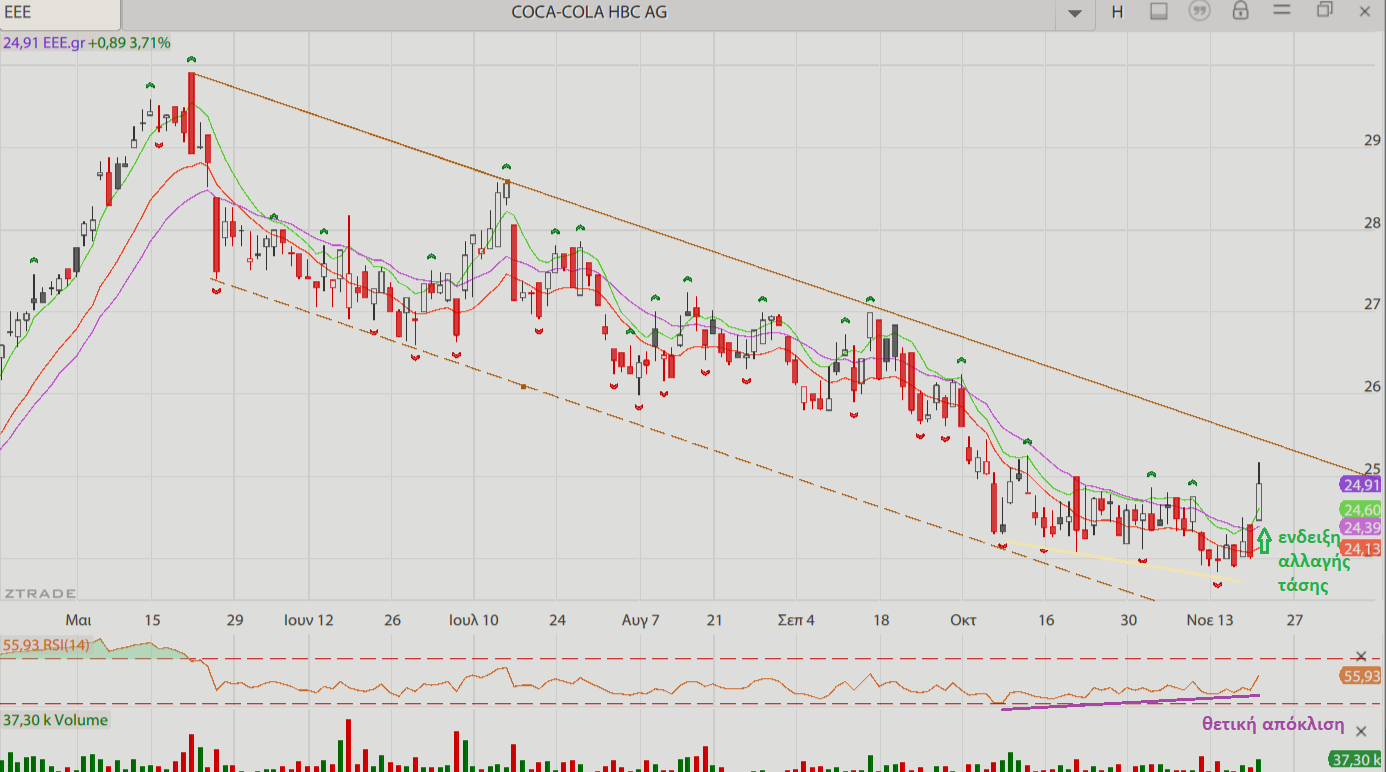Click the red 24,13 moving average tag
This screenshot has width=1386, height=772.
[1361, 549]
